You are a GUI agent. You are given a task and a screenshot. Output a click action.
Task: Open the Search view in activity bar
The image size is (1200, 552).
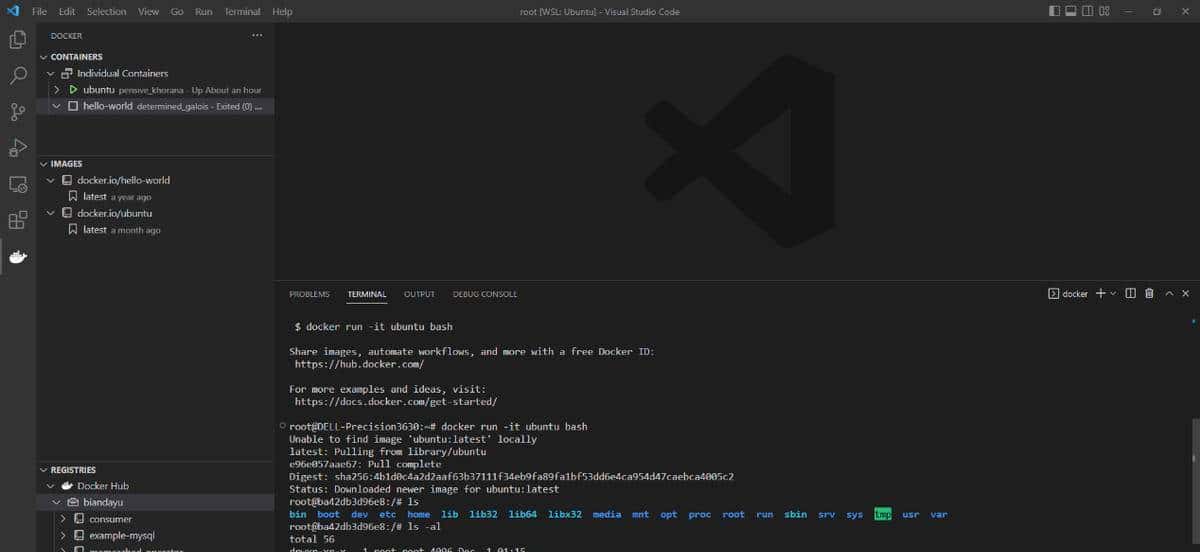[x=18, y=75]
